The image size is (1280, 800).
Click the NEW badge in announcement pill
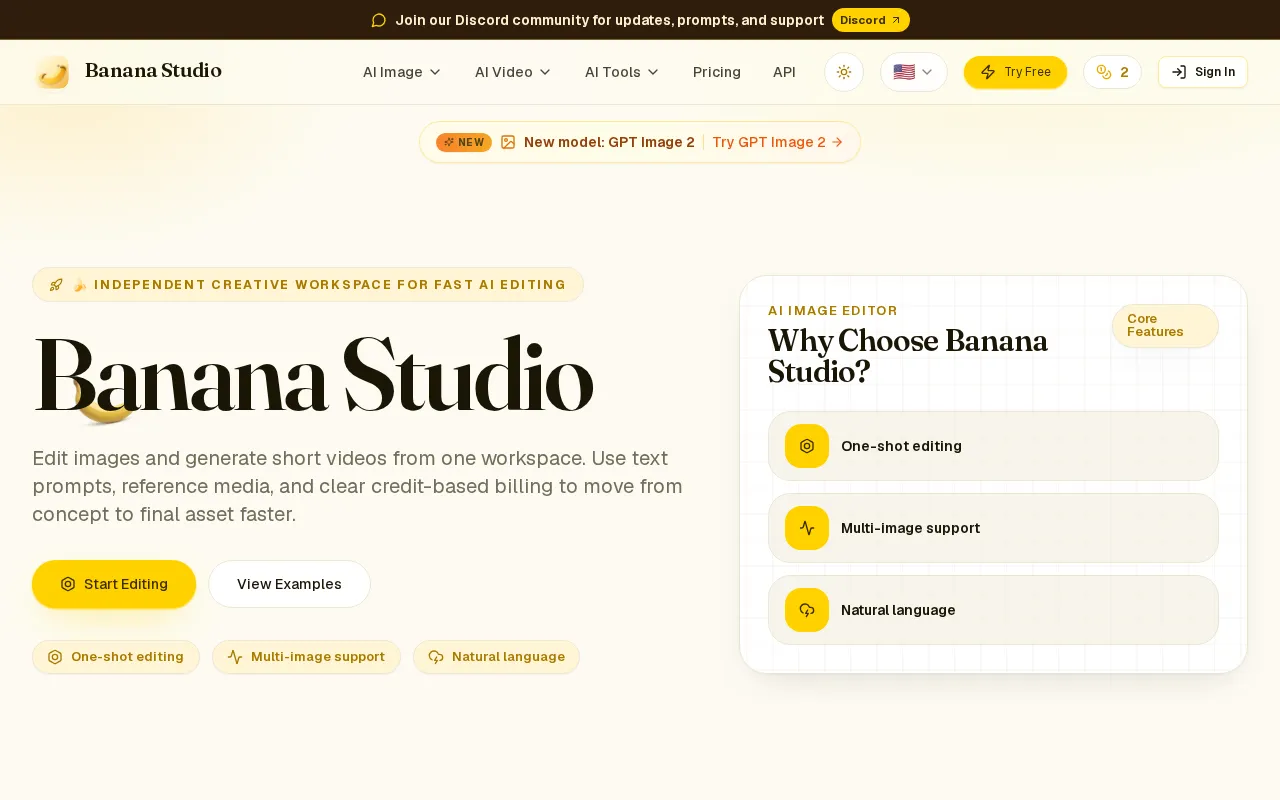pyautogui.click(x=464, y=142)
